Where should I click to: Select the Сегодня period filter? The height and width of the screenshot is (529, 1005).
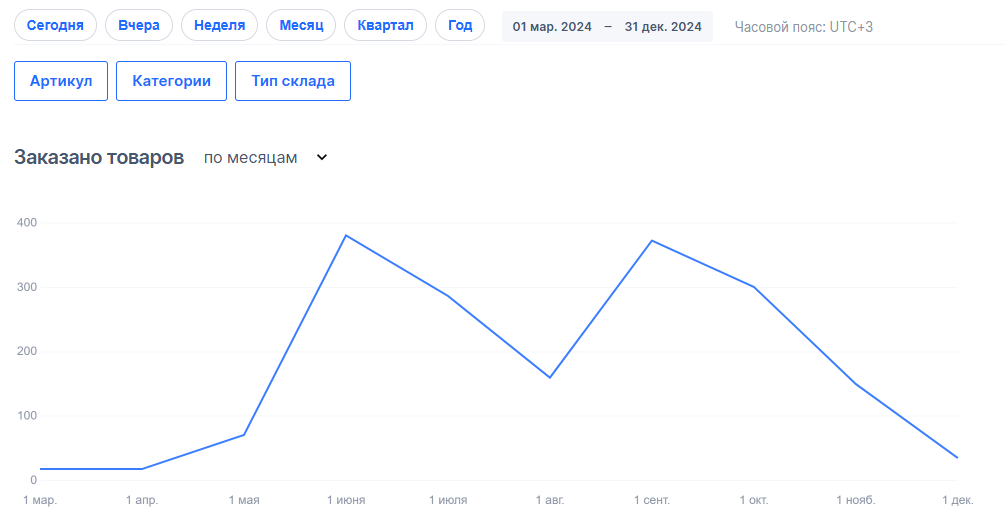pyautogui.click(x=55, y=25)
